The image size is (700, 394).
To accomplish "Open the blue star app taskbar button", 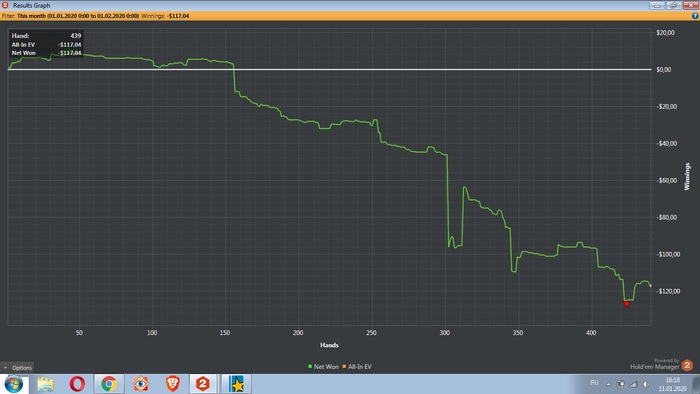I will pos(237,384).
